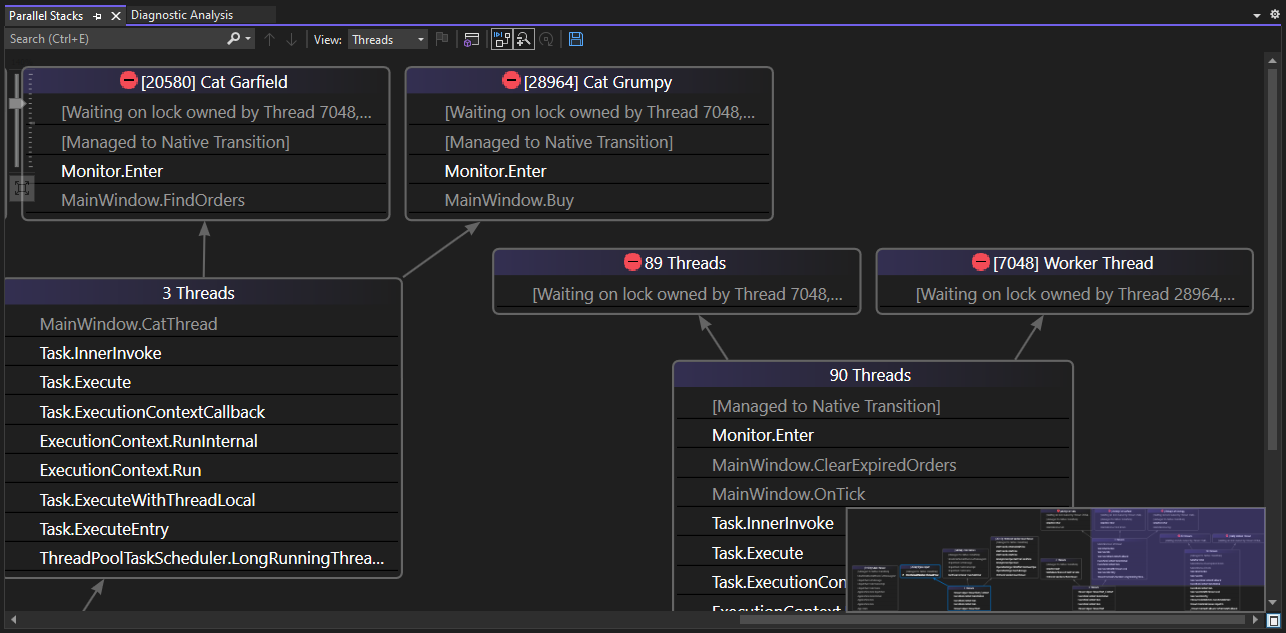This screenshot has height=633, width=1286.
Task: Click the fit to screen zoom icon
Action: [22, 187]
